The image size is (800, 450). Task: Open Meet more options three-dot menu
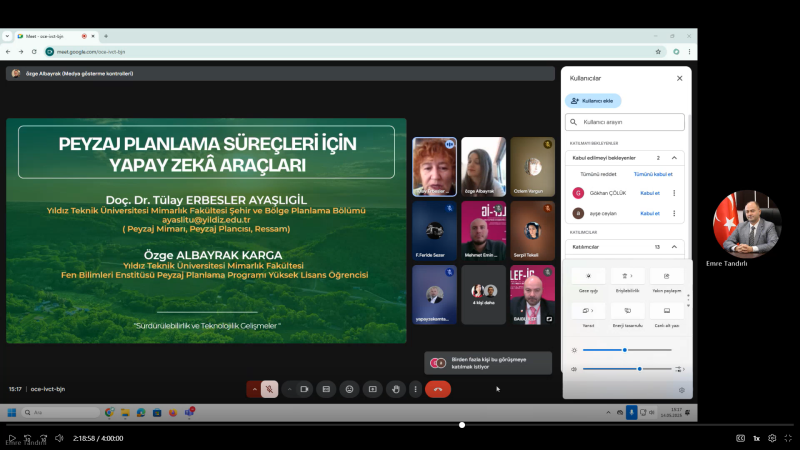point(415,389)
